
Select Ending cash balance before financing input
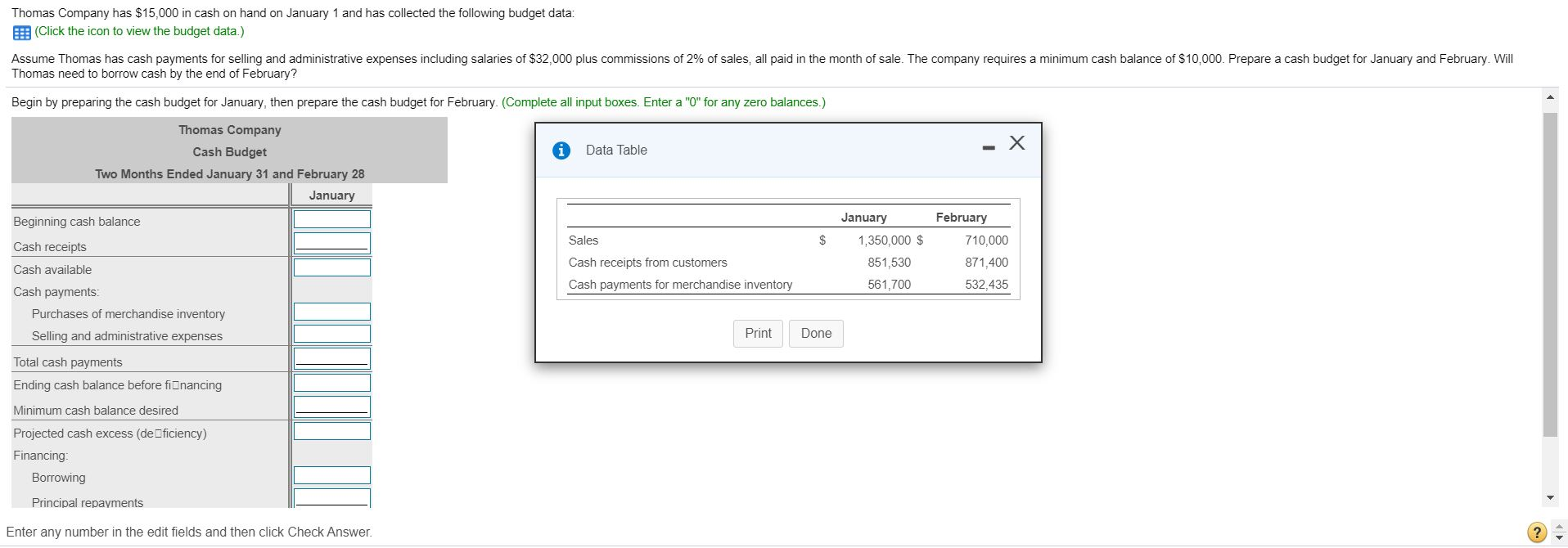click(x=332, y=383)
